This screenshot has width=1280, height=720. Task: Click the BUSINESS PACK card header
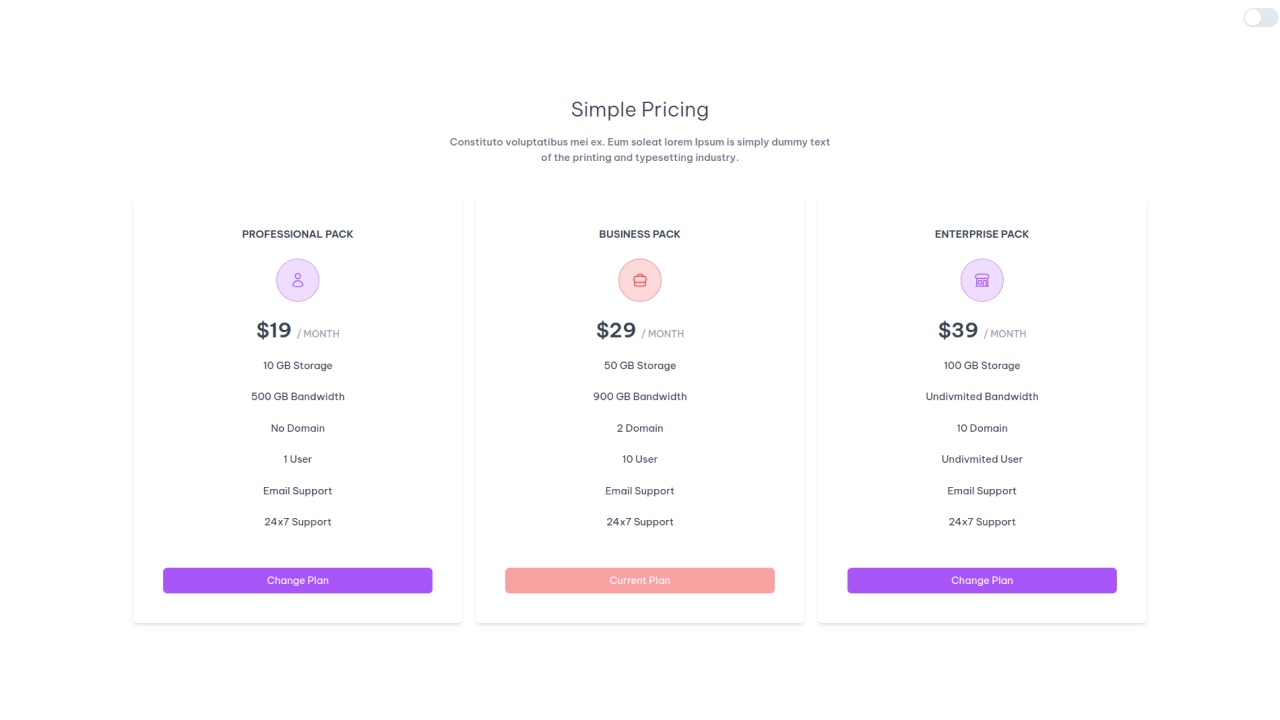click(x=639, y=233)
